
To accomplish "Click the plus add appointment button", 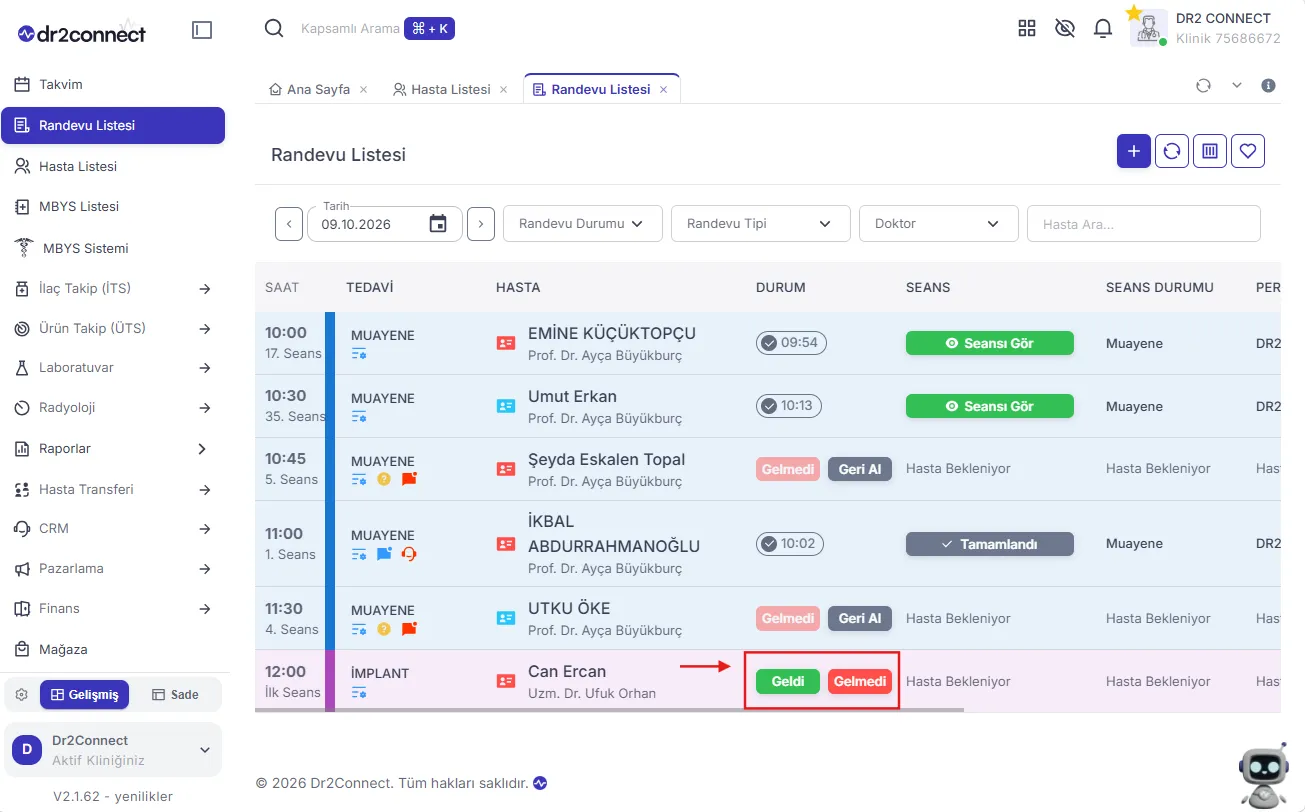I will [1134, 151].
